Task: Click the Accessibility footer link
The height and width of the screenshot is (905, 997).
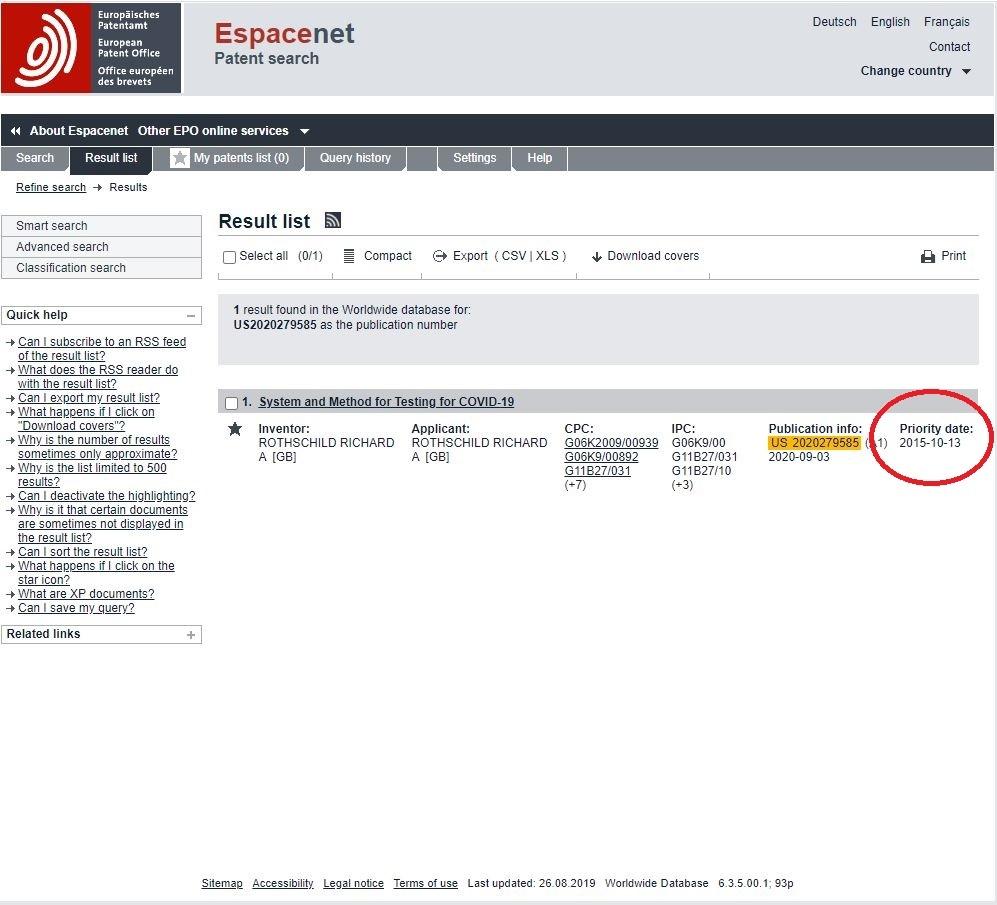Action: point(283,883)
